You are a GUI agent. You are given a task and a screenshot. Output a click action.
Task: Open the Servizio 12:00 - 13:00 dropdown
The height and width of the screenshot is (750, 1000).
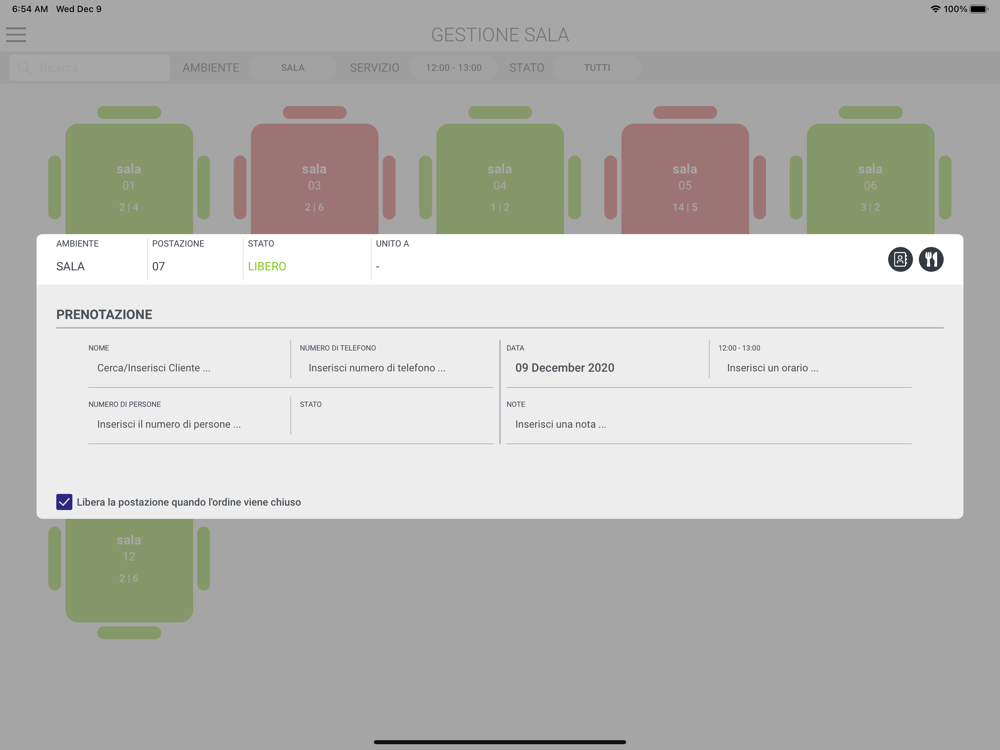[453, 68]
